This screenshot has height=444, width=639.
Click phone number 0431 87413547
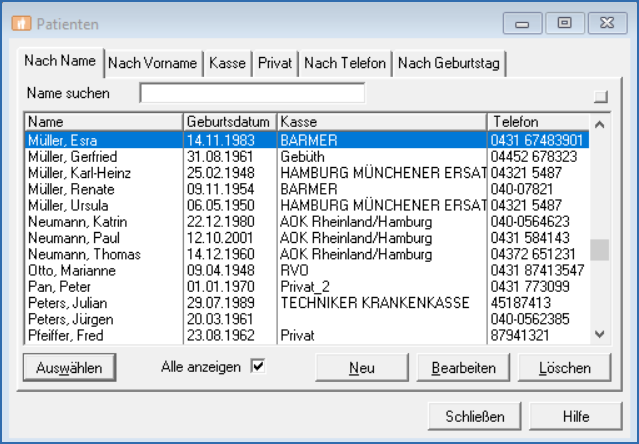pos(538,270)
